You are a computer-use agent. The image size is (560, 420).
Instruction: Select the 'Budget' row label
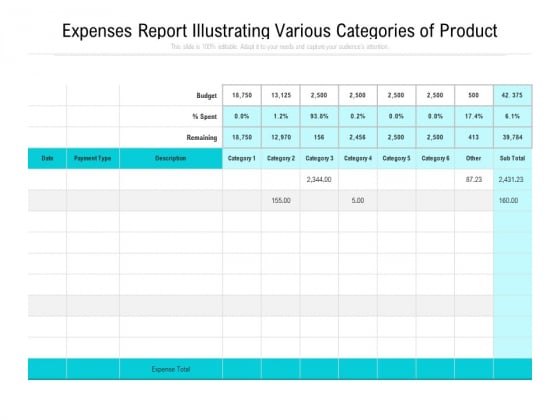(206, 96)
